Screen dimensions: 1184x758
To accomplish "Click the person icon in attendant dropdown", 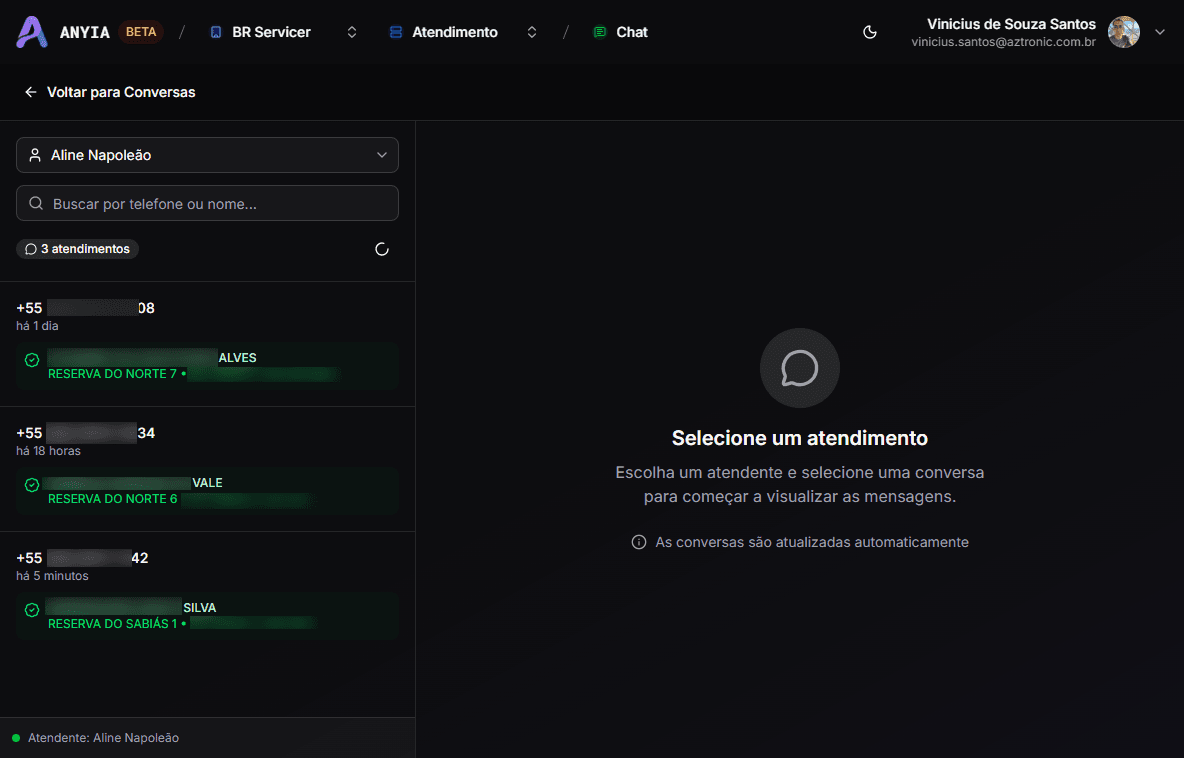I will pyautogui.click(x=35, y=156).
